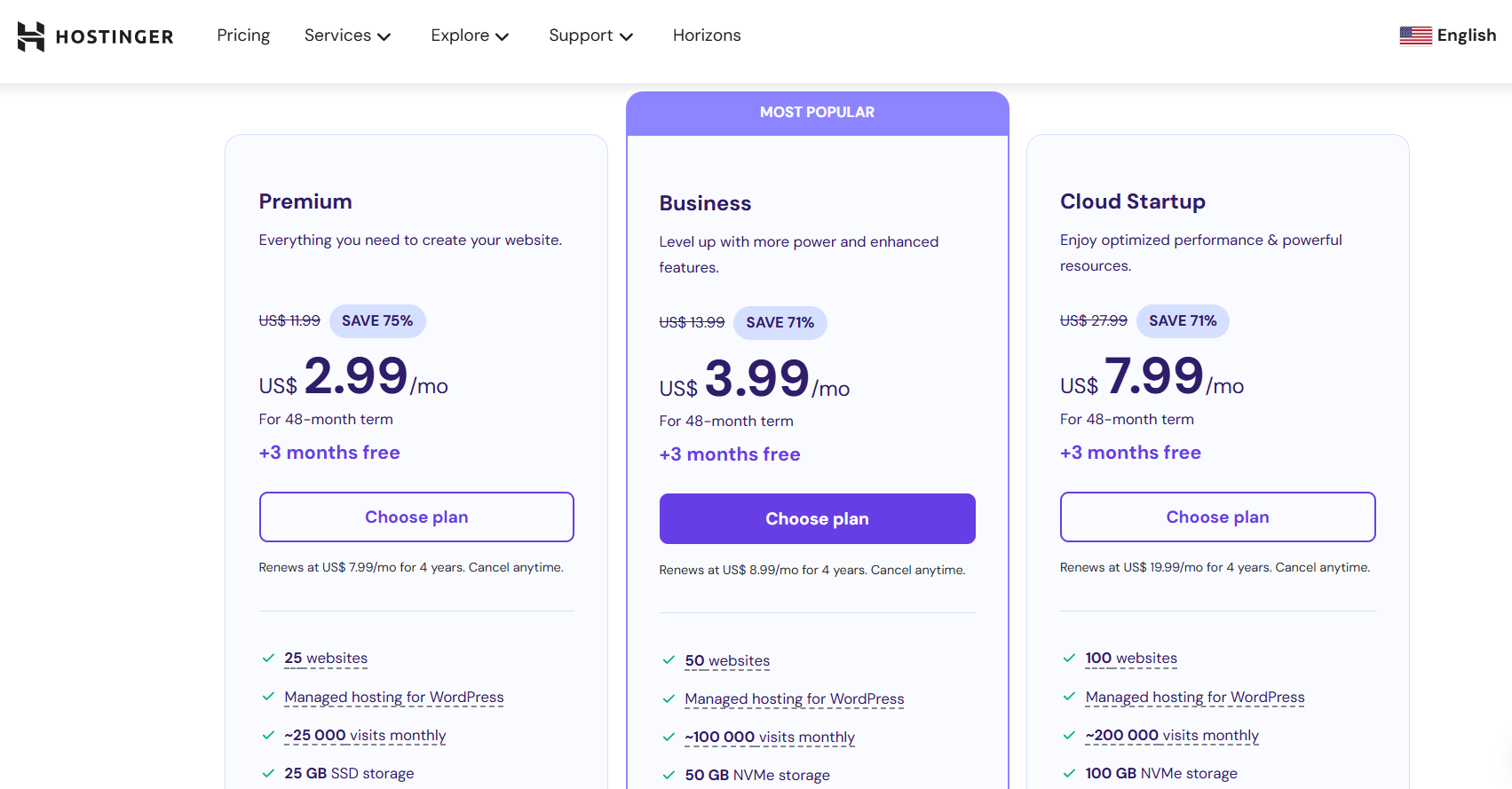Choose the Business plan
Image resolution: width=1512 pixels, height=789 pixels.
pyautogui.click(x=817, y=518)
